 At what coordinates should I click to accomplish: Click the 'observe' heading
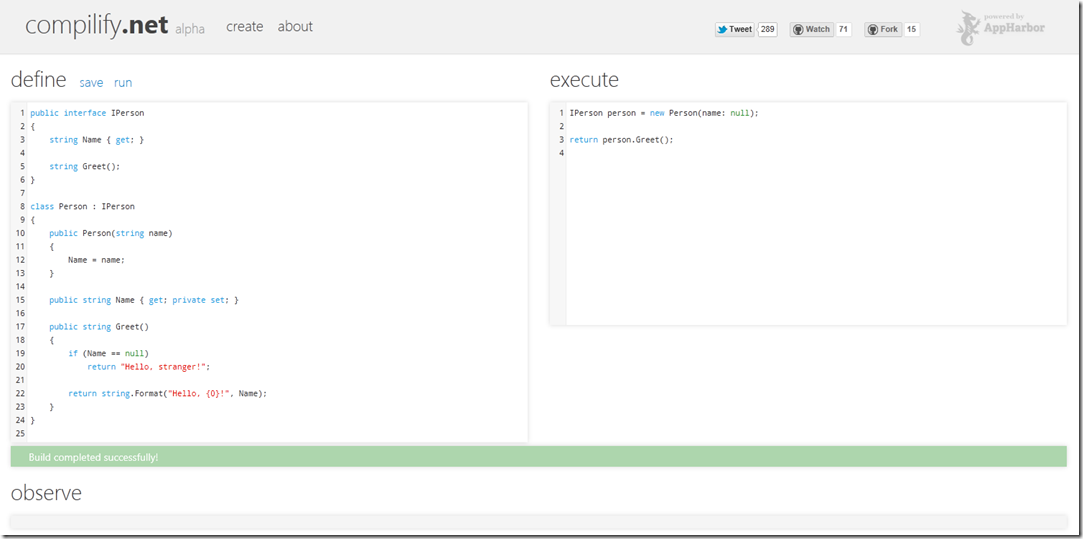coord(46,493)
